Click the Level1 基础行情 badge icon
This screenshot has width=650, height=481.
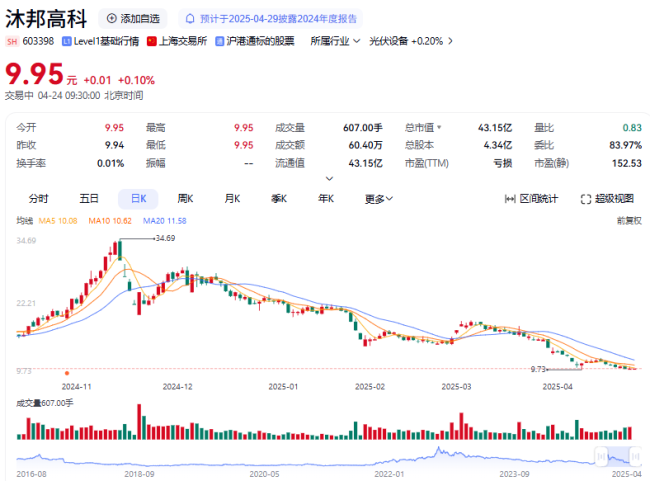pyautogui.click(x=66, y=41)
